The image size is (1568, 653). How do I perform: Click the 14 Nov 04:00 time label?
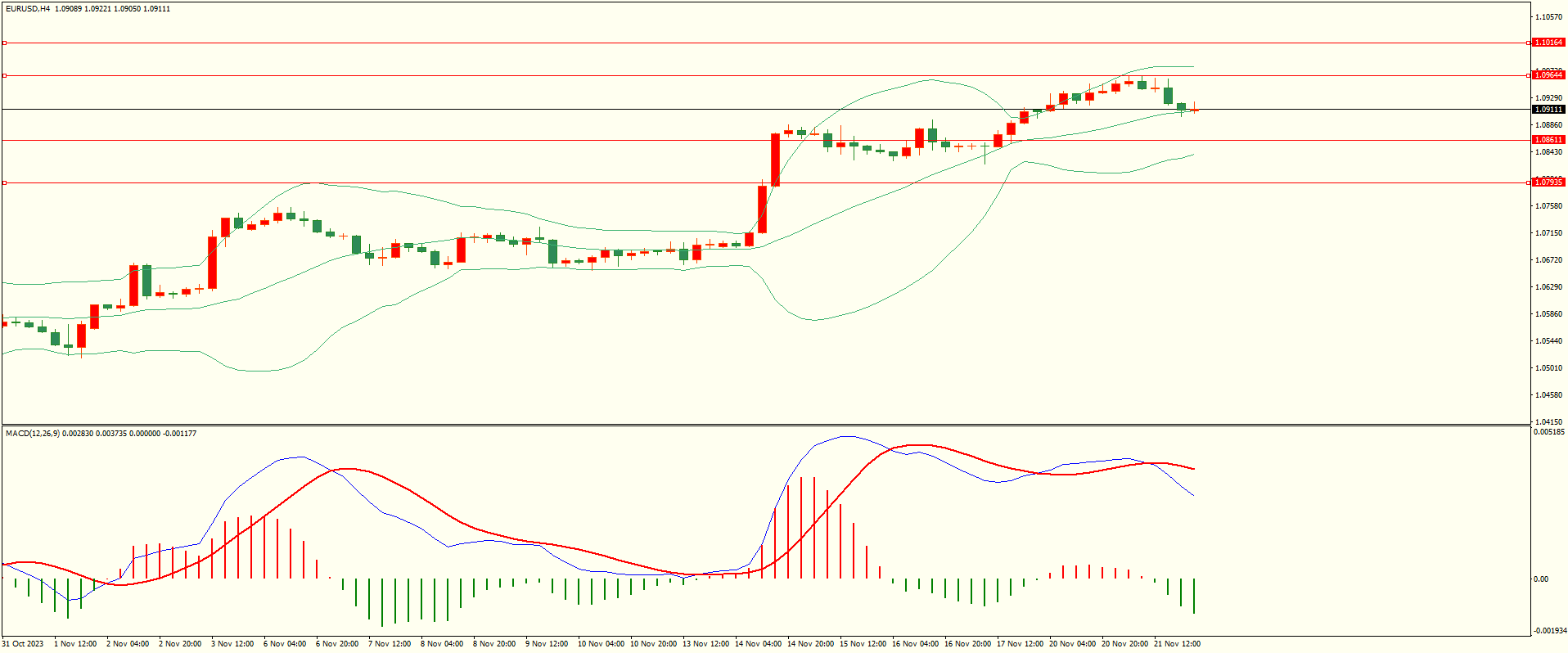tap(758, 644)
